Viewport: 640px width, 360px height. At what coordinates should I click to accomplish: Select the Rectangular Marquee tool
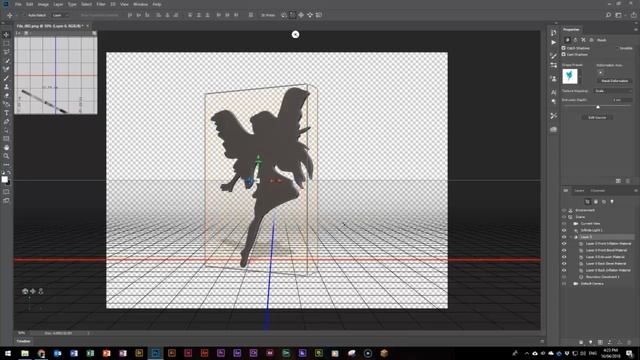6,43
